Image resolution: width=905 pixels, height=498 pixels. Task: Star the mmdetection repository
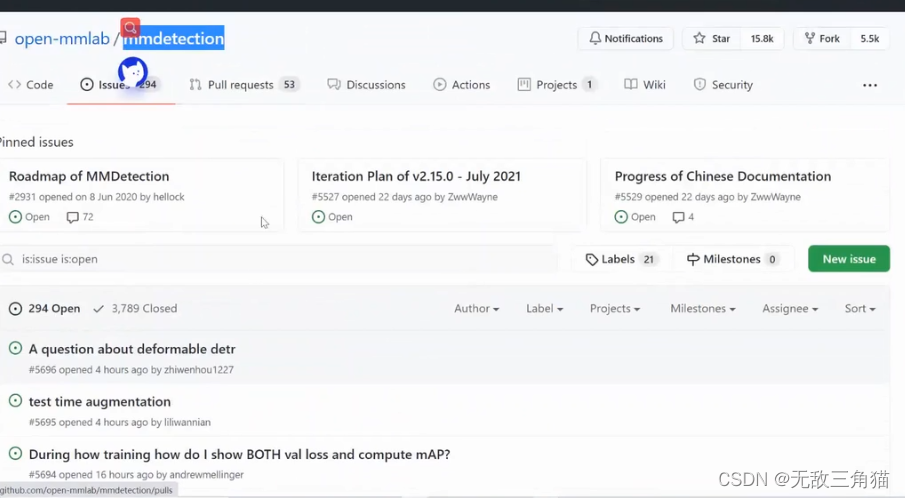[x=712, y=39]
